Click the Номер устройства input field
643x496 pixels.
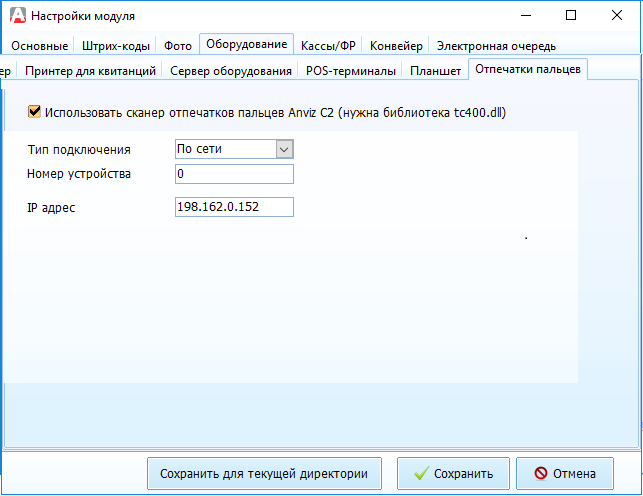tap(234, 174)
